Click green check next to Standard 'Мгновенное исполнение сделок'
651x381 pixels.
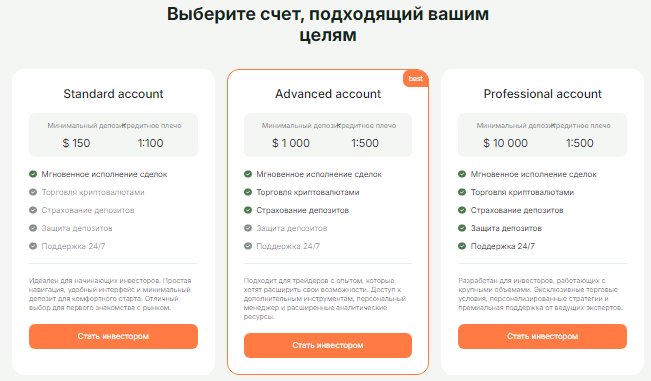tap(33, 174)
